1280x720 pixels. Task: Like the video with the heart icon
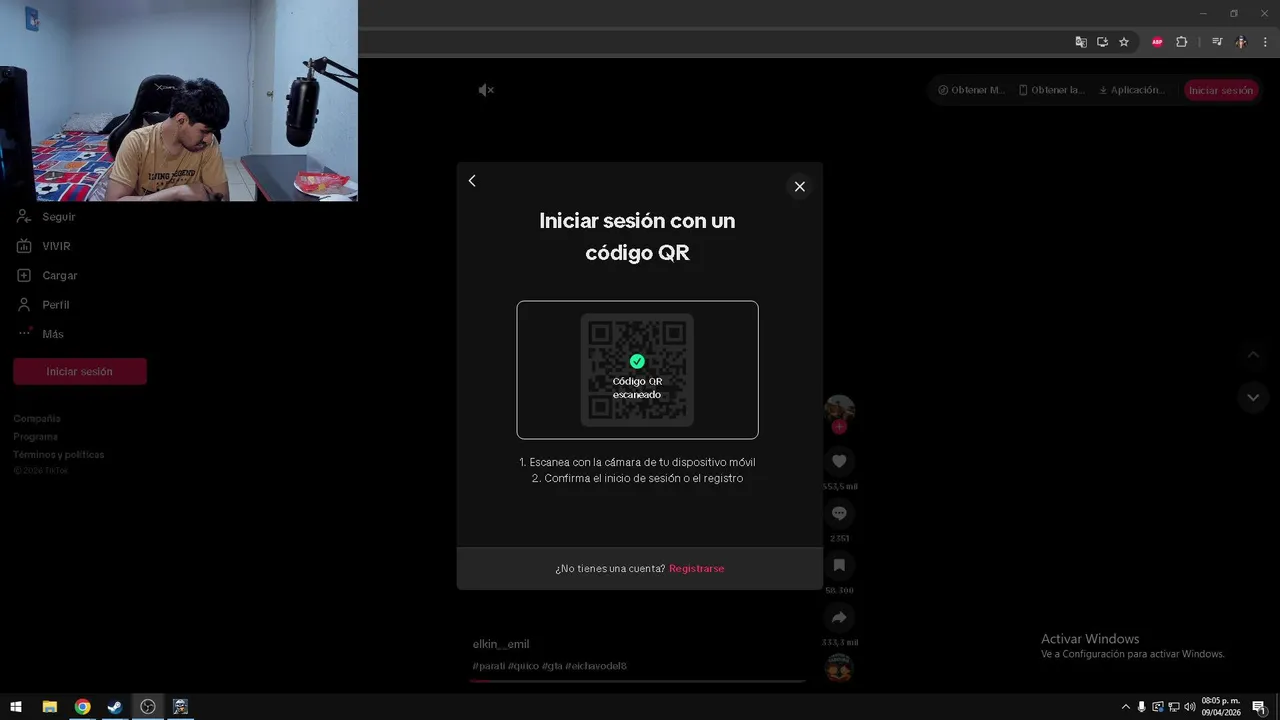click(x=839, y=461)
